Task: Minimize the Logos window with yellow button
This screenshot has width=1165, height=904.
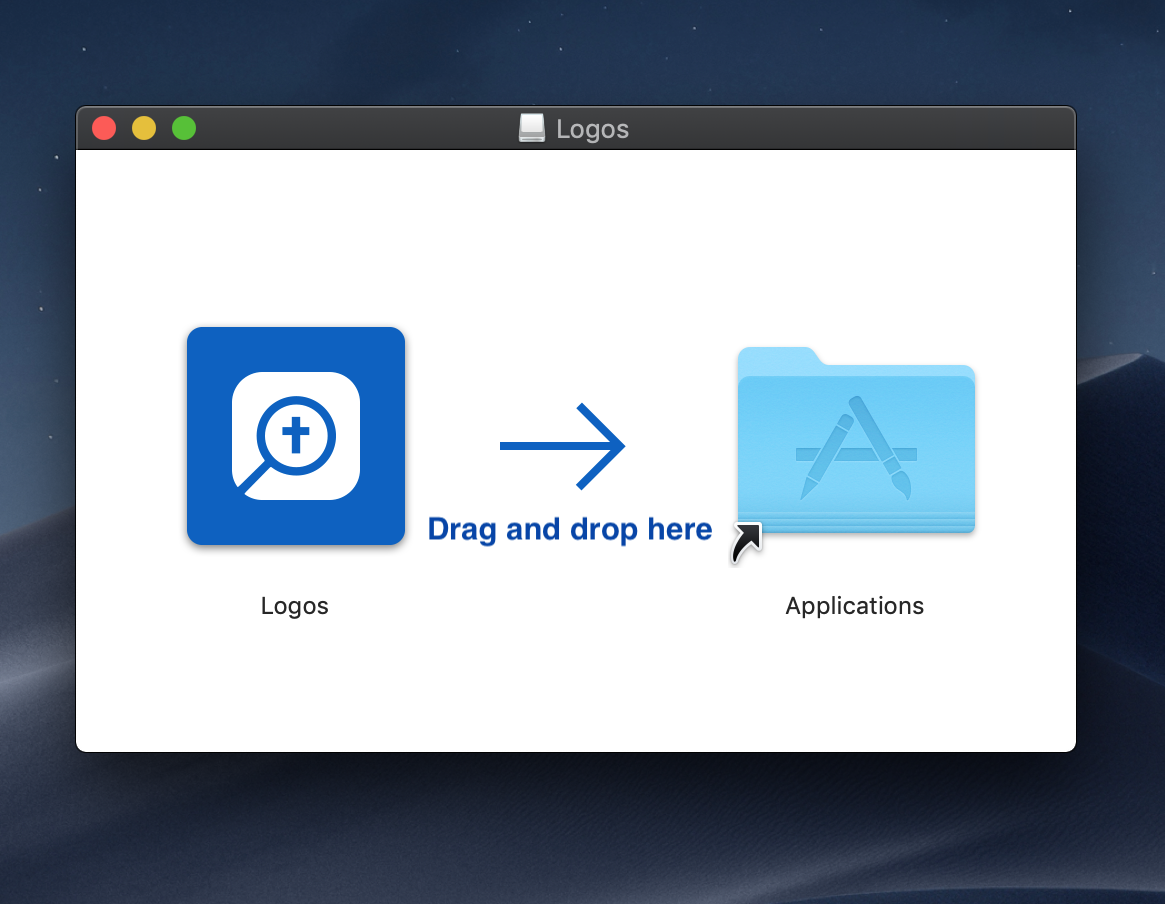Action: pos(144,128)
